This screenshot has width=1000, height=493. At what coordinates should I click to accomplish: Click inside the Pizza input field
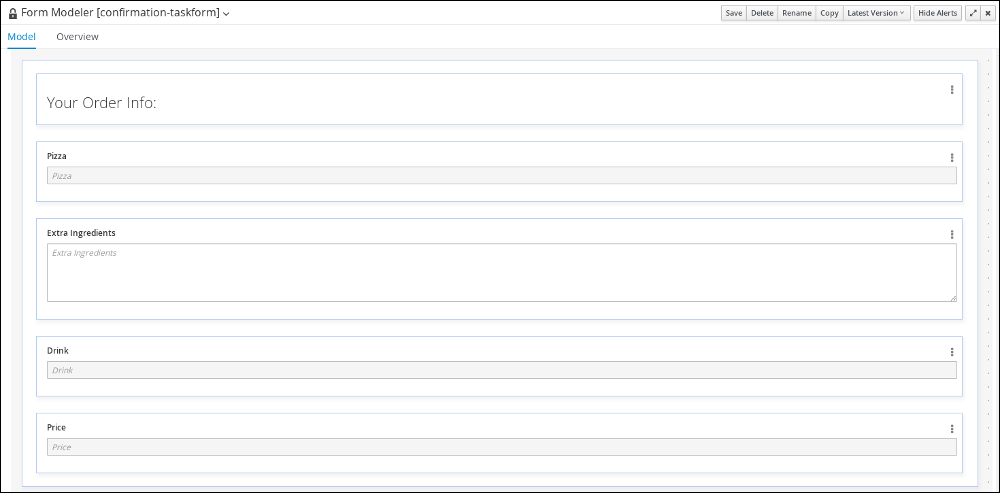click(x=502, y=175)
